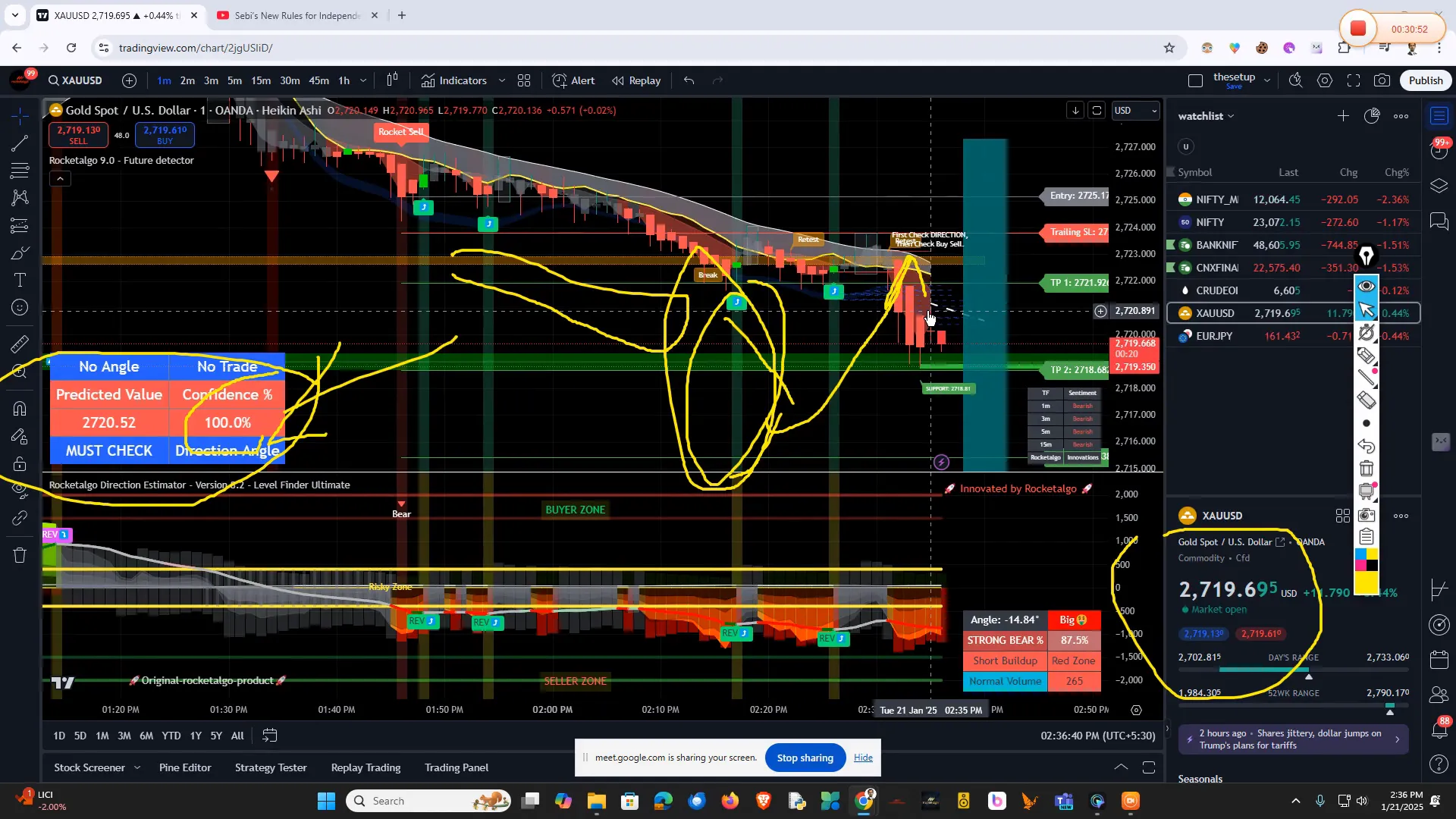Image resolution: width=1456 pixels, height=819 pixels.
Task: Toggle fullscreen mode for the chart
Action: tap(1354, 80)
